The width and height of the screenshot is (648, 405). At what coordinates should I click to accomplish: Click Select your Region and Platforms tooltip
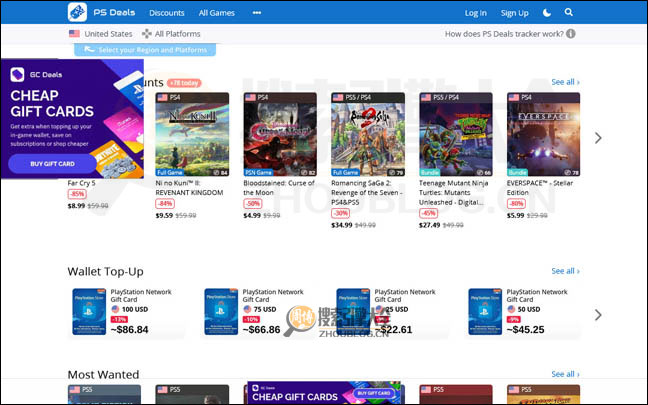(145, 50)
